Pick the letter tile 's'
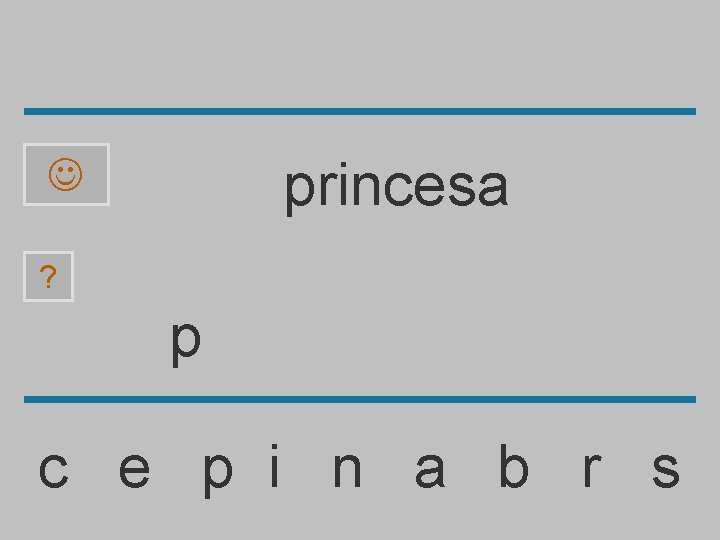Viewport: 720px width, 540px height. 665,470
